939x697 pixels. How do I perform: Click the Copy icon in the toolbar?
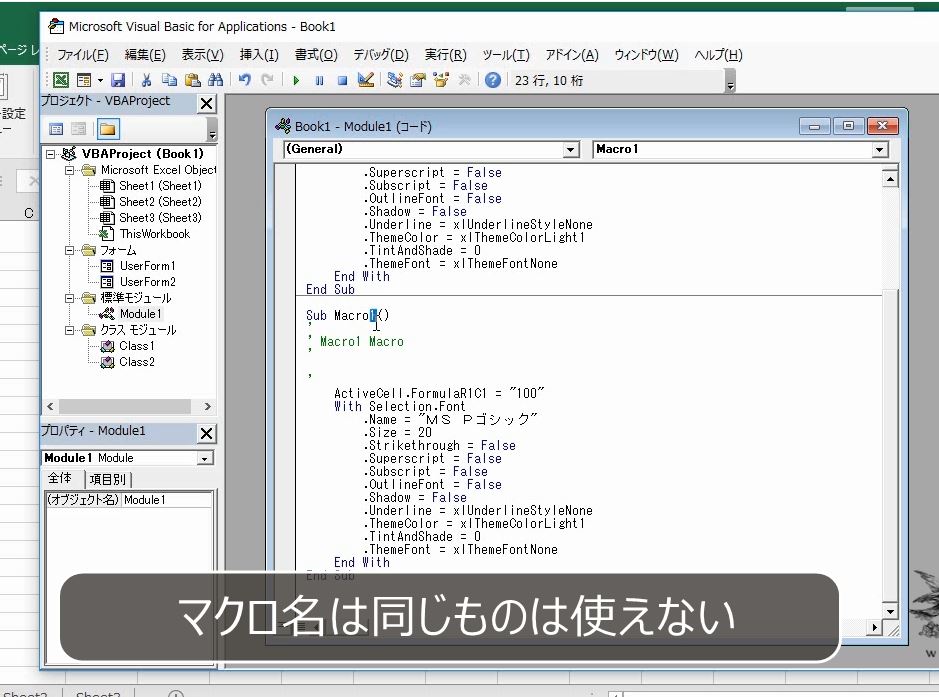point(169,80)
